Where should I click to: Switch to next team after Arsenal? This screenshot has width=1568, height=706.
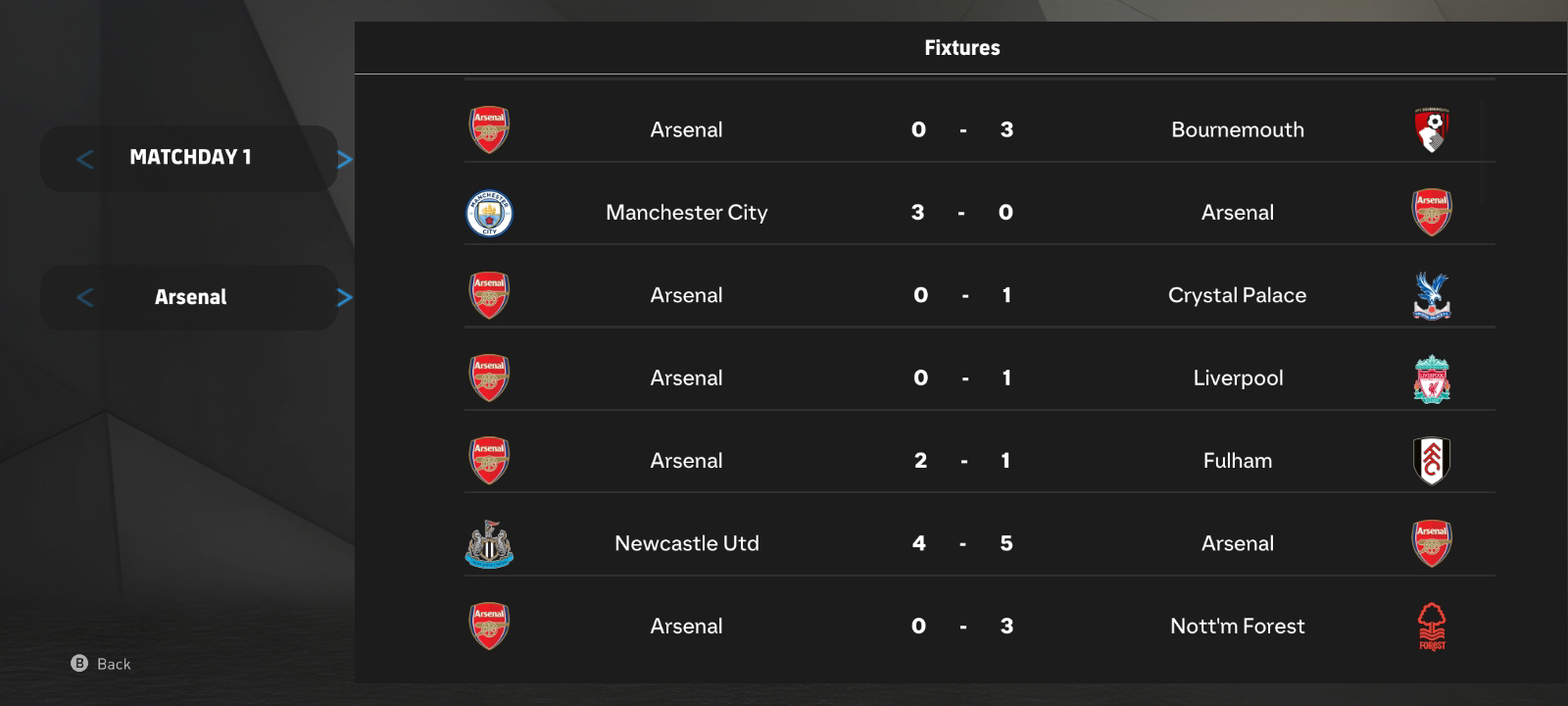[344, 297]
